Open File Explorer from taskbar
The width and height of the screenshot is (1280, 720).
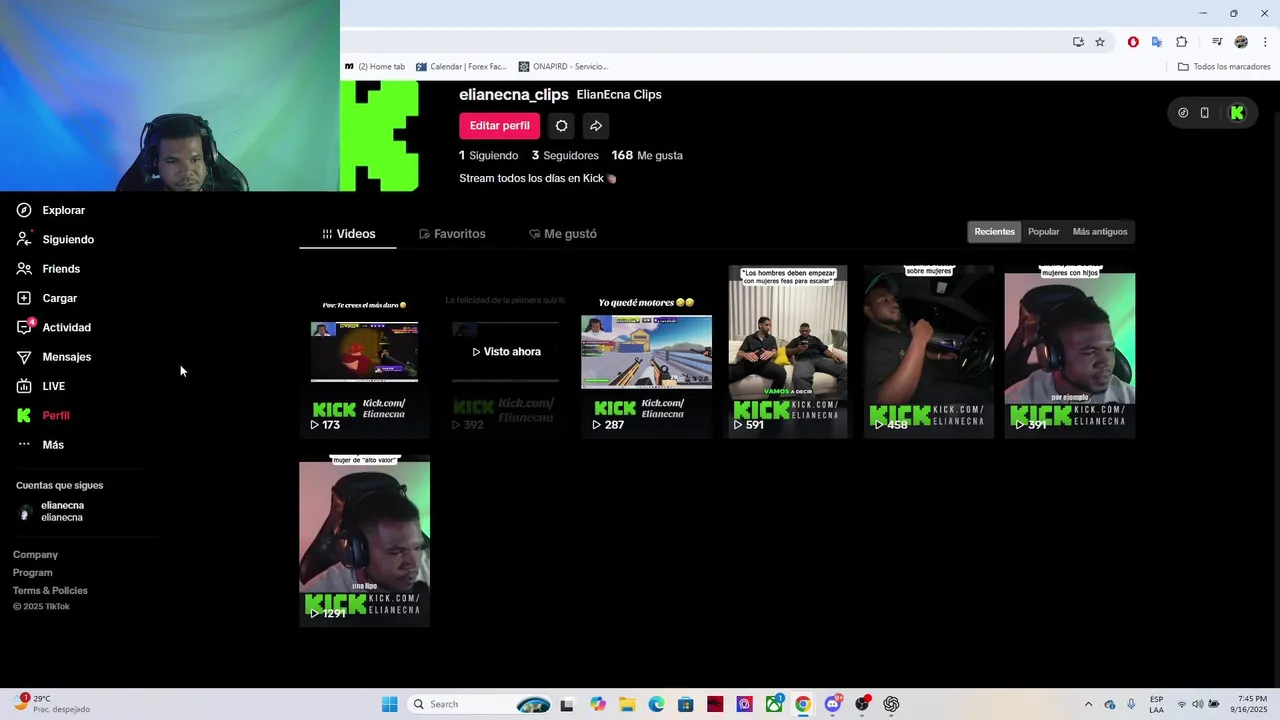pos(627,704)
